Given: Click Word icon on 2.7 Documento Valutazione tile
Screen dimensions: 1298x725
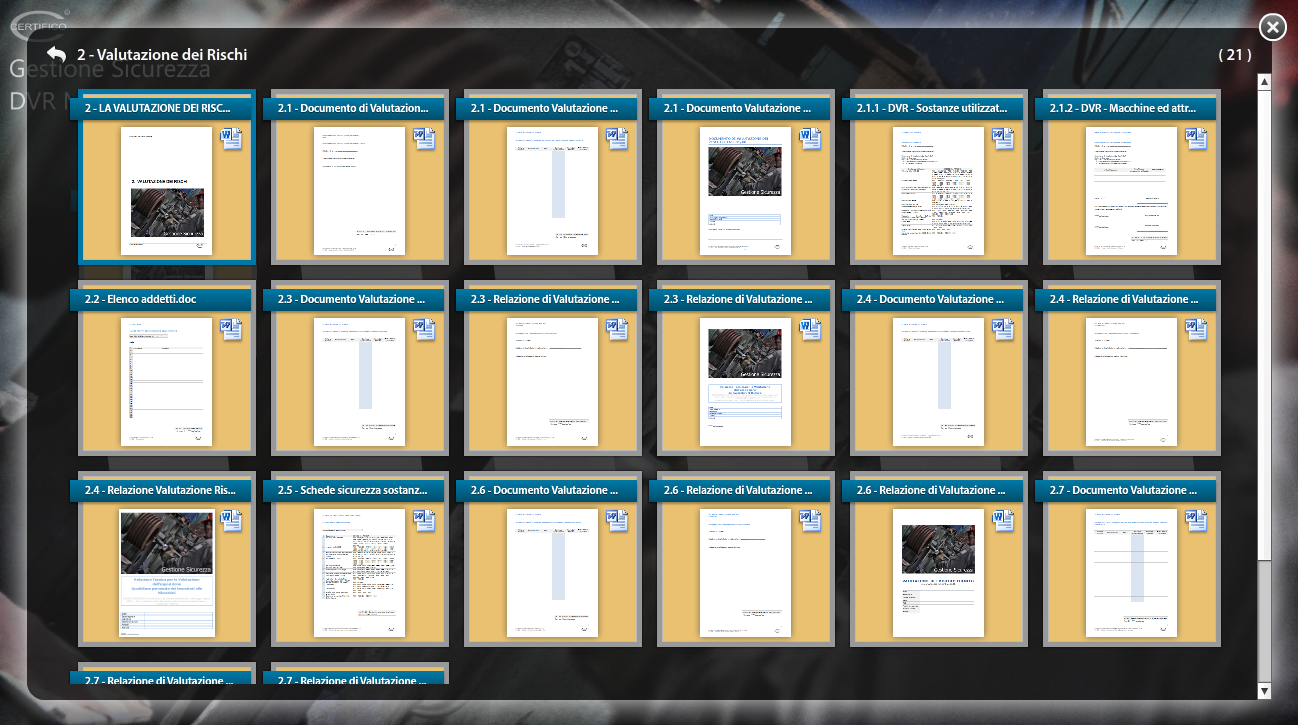Looking at the screenshot, I should 1196,520.
